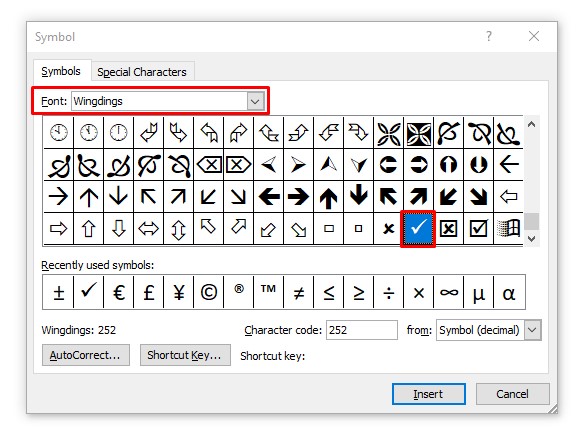Pick the registered trademark ® from recently used
Image resolution: width=577 pixels, height=436 pixels.
pos(238,292)
